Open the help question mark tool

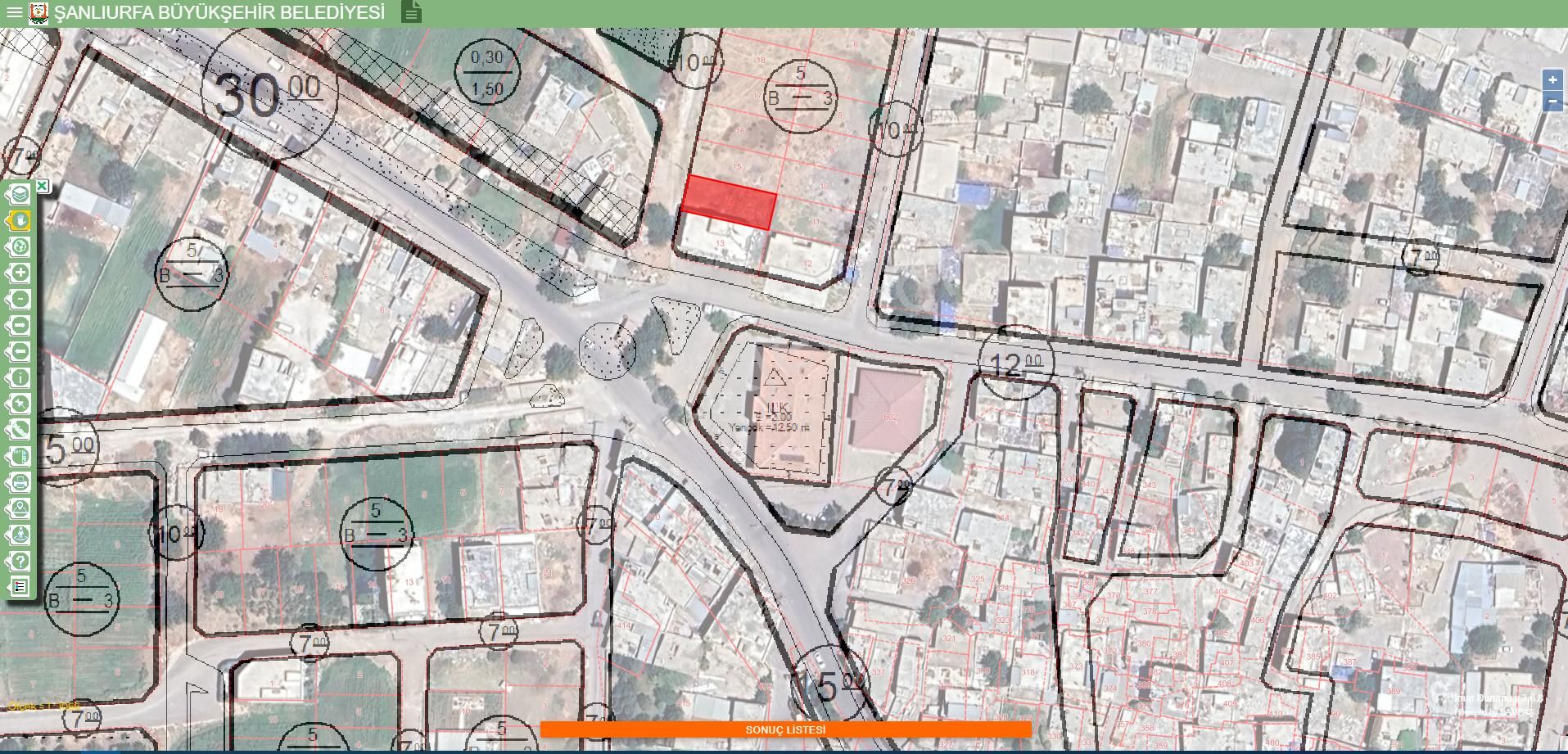20,561
